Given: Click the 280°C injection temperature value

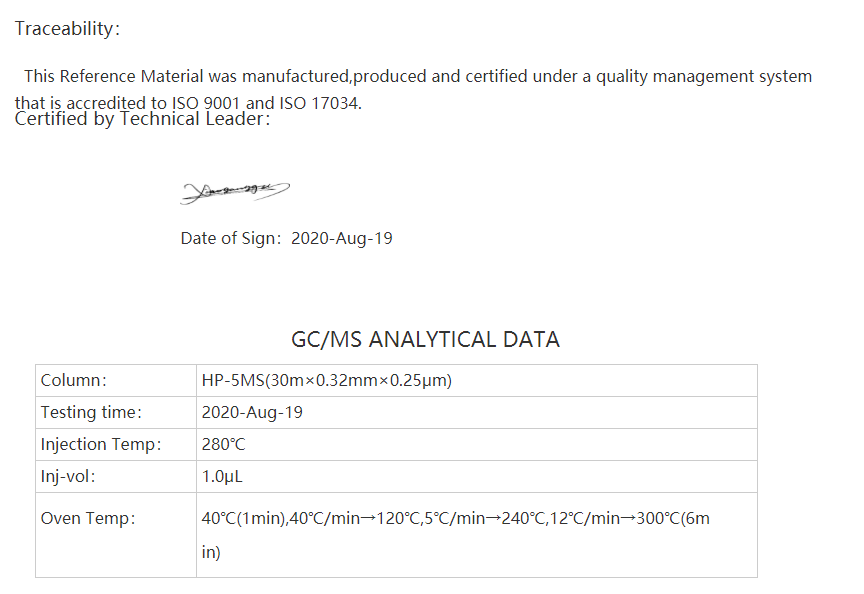Looking at the screenshot, I should tap(223, 445).
